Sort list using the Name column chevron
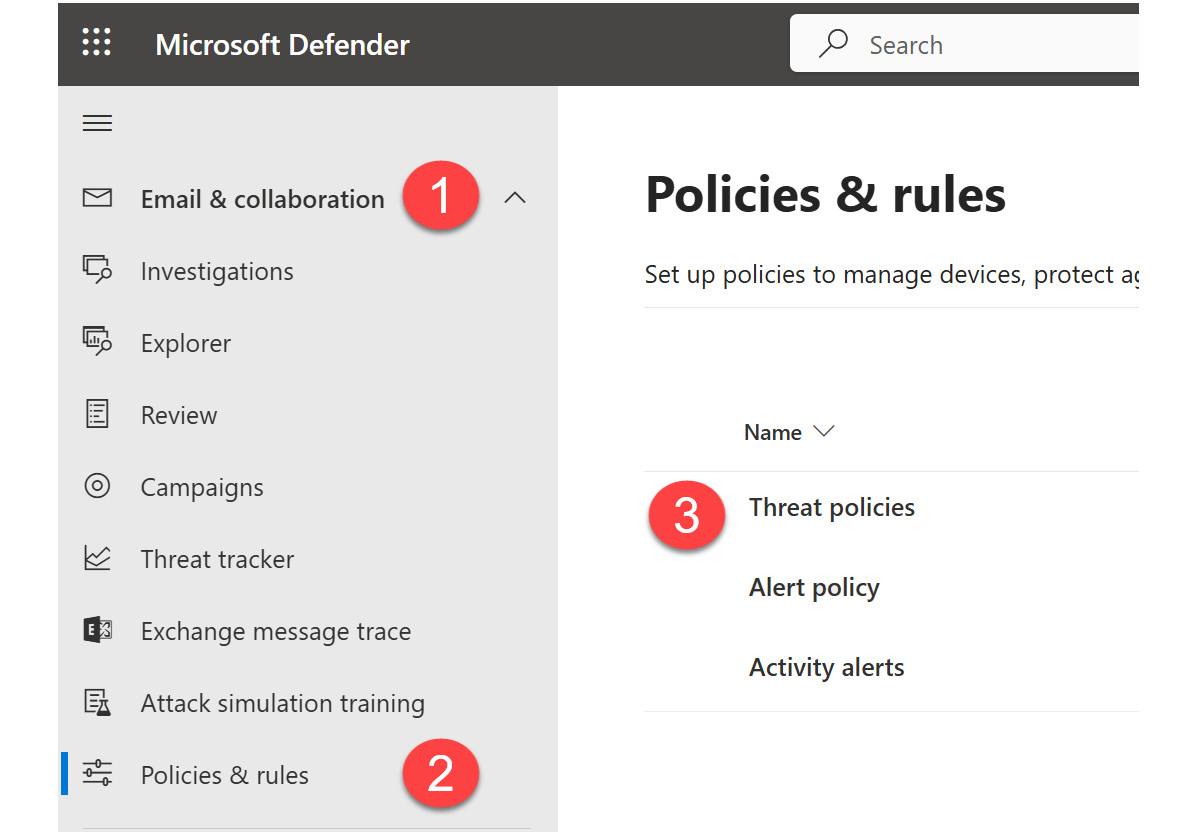 tap(824, 431)
